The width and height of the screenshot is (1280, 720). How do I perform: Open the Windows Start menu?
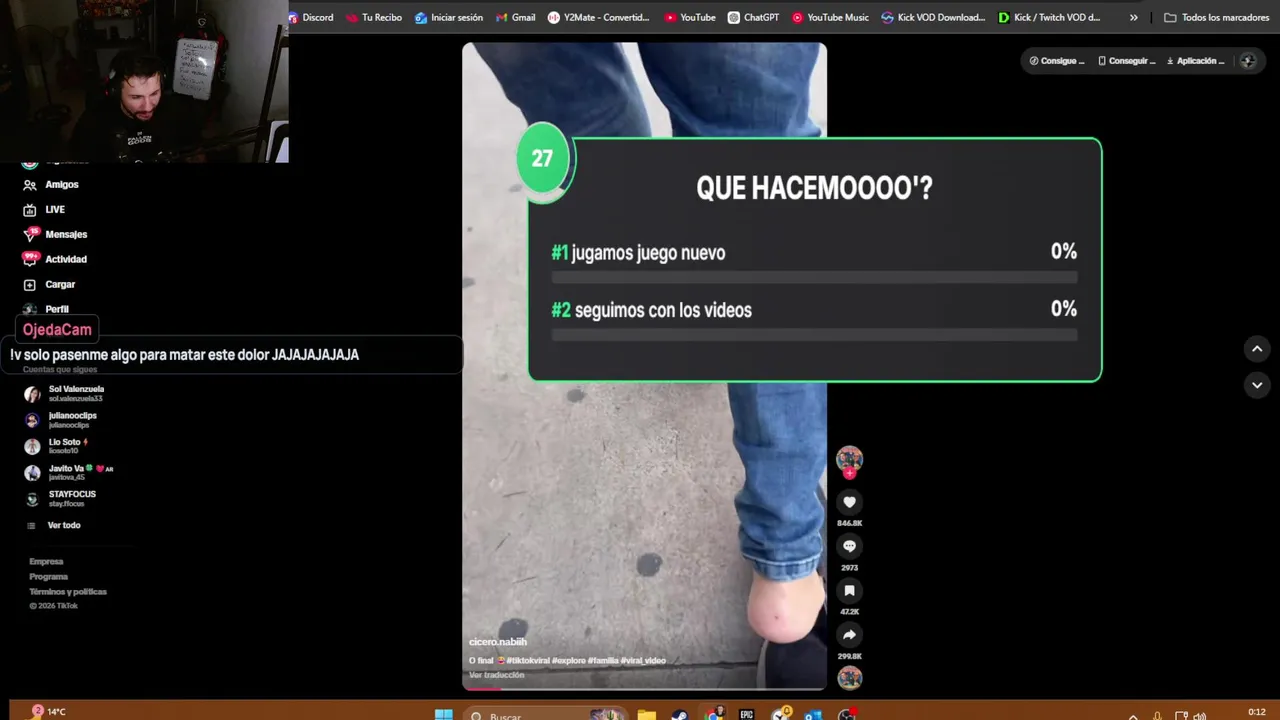(443, 715)
